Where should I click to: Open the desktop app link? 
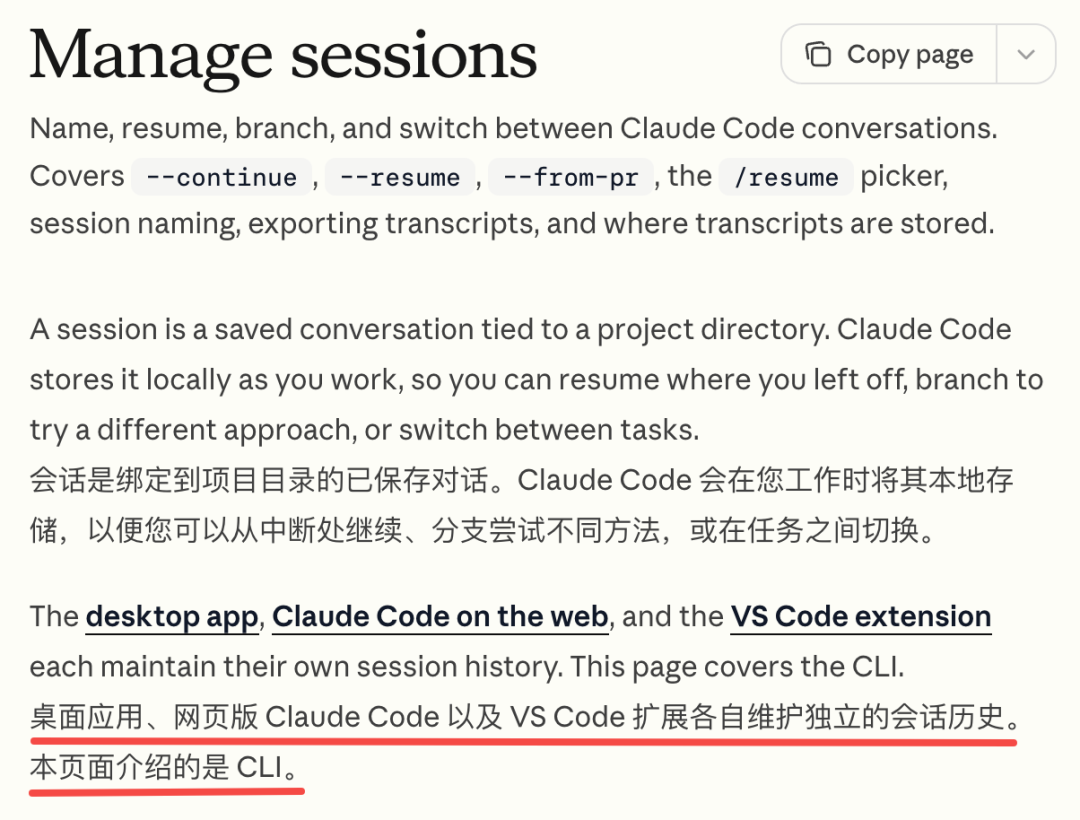[172, 617]
